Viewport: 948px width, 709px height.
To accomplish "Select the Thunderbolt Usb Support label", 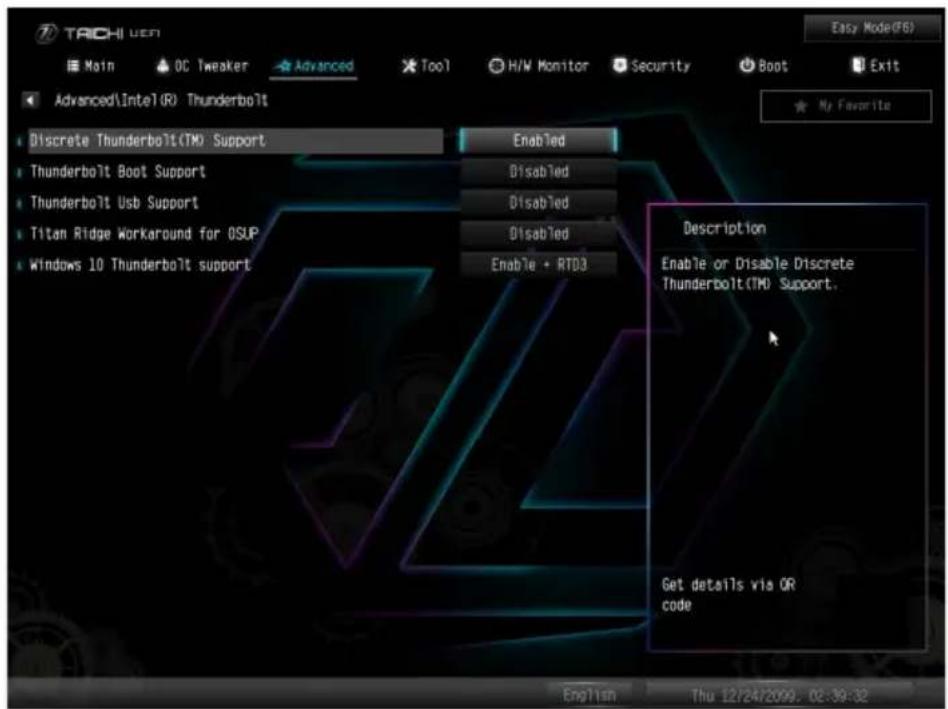I will pos(114,202).
